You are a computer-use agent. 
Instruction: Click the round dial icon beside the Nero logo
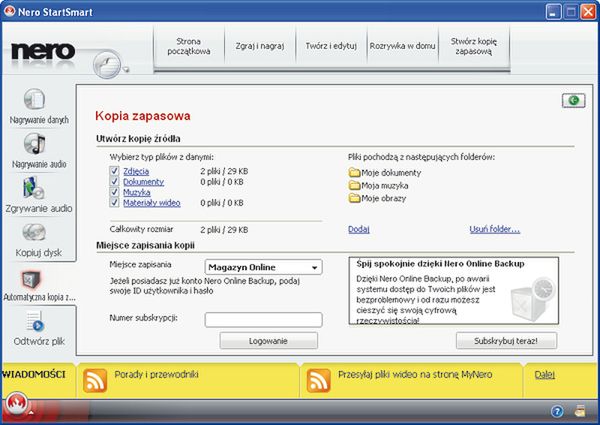[107, 64]
